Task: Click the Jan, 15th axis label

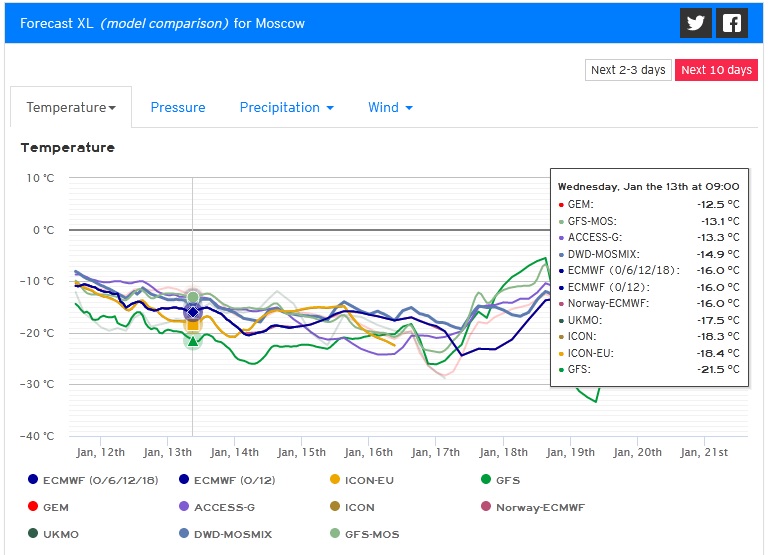Action: [302, 452]
